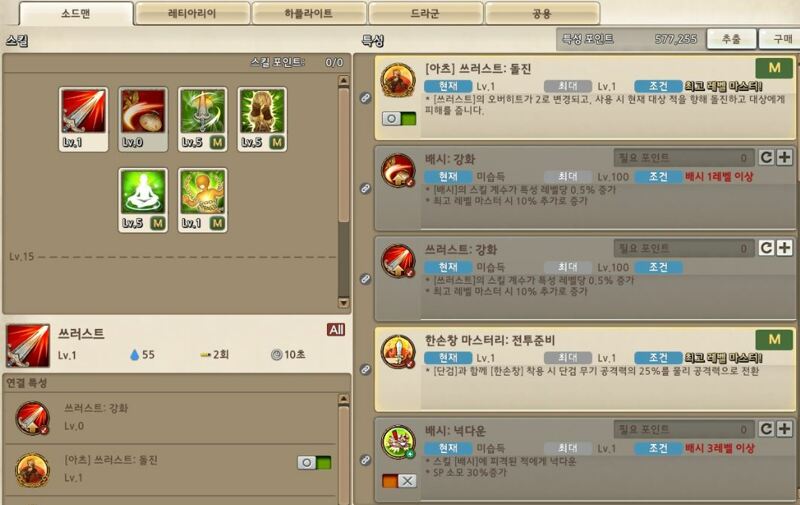Viewport: 800px width, 505px height.
Task: Click up arrow of 연결 특성 scrollbar
Action: (x=344, y=399)
